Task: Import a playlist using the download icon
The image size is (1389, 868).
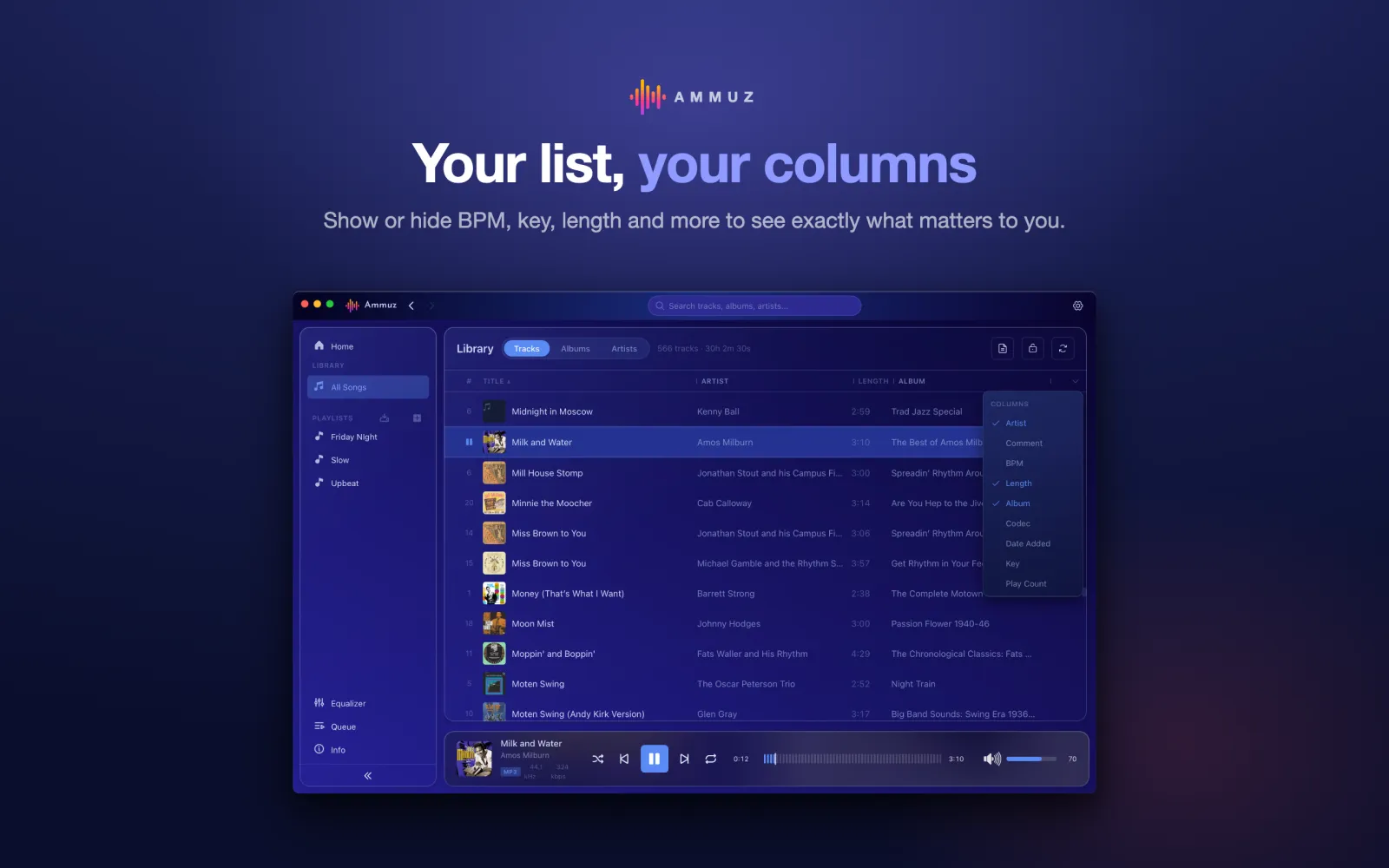Action: click(385, 418)
